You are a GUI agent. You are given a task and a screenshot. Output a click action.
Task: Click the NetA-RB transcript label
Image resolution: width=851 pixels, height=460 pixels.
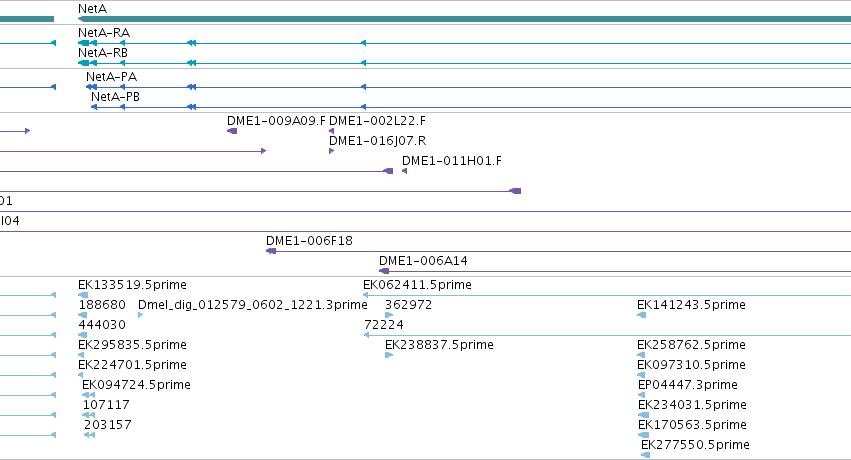(103, 53)
